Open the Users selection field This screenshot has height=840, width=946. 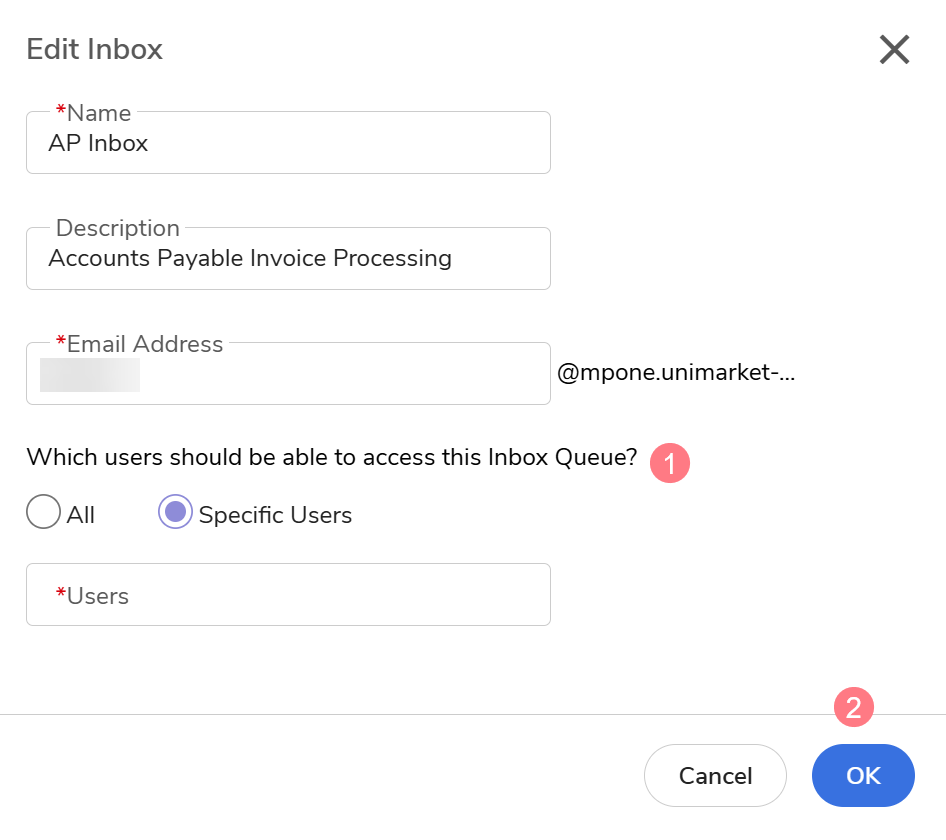click(288, 596)
